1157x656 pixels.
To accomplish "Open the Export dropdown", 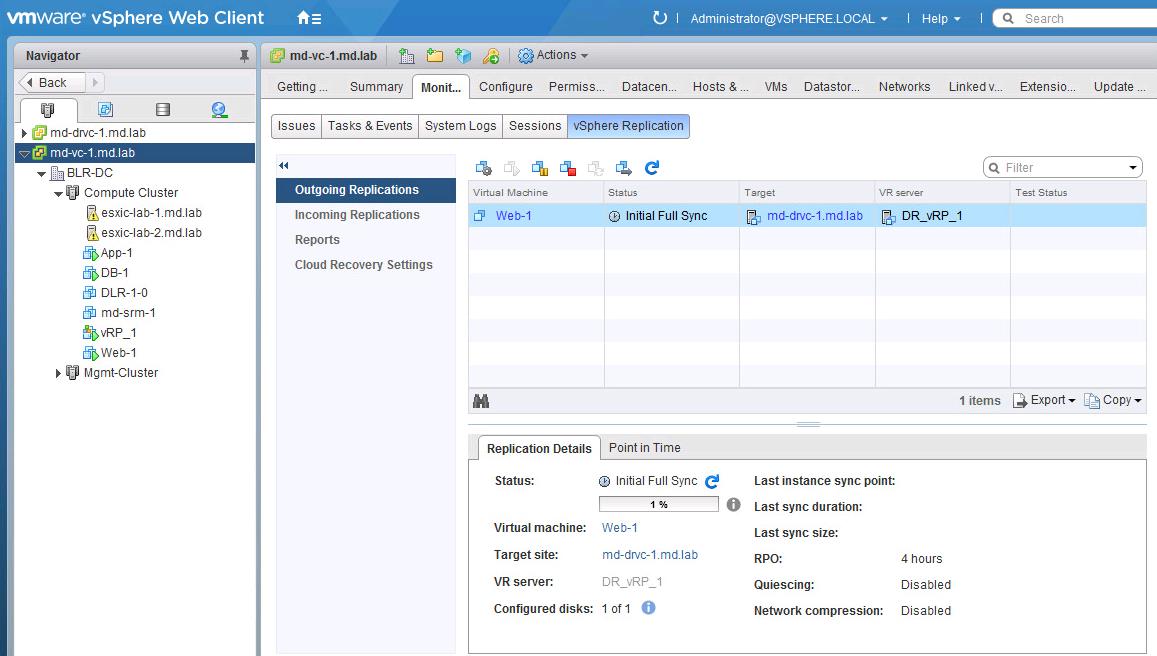I will click(x=1044, y=400).
